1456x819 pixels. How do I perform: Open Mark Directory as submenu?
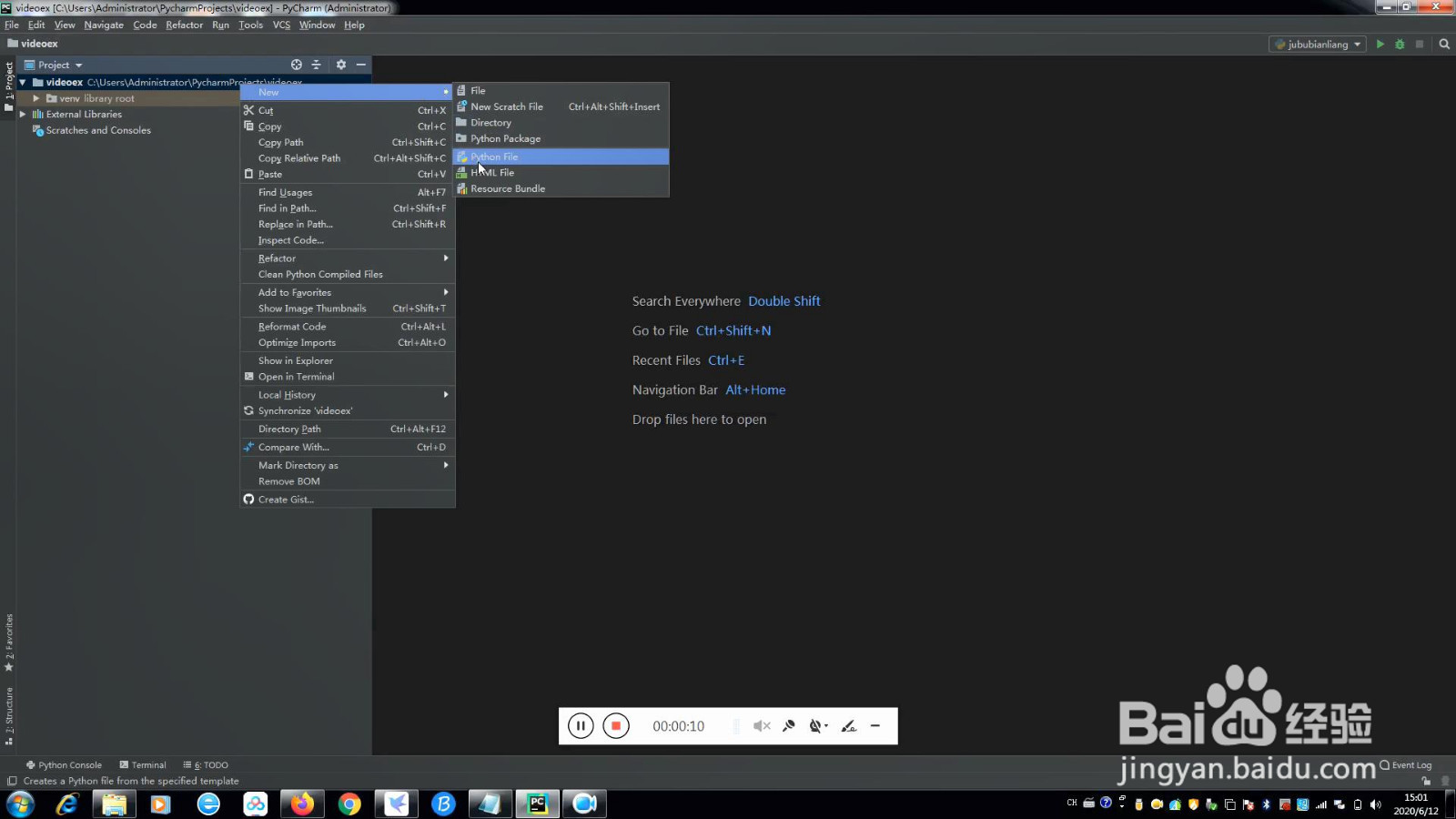point(348,465)
